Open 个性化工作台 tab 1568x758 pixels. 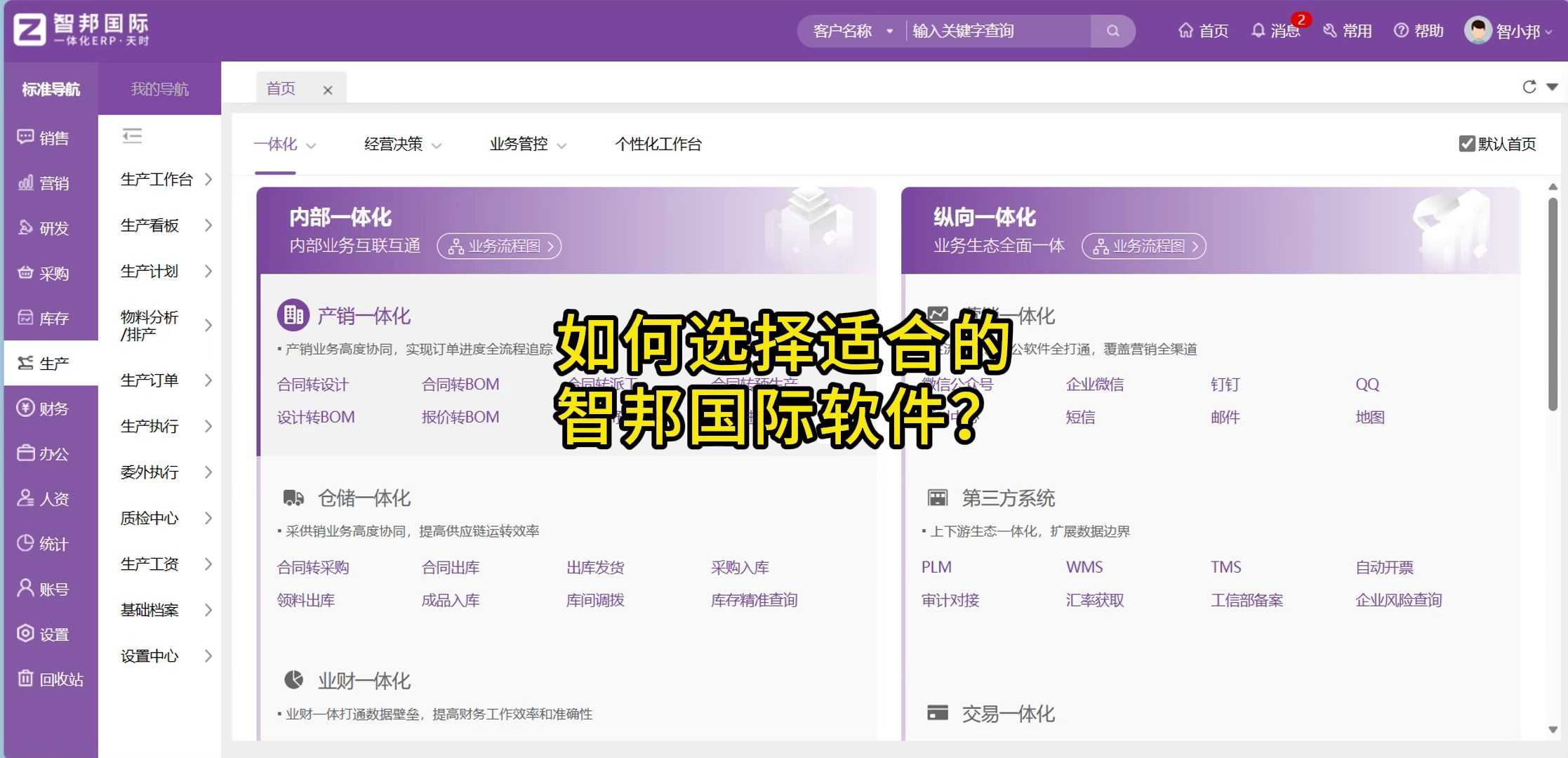pos(658,145)
